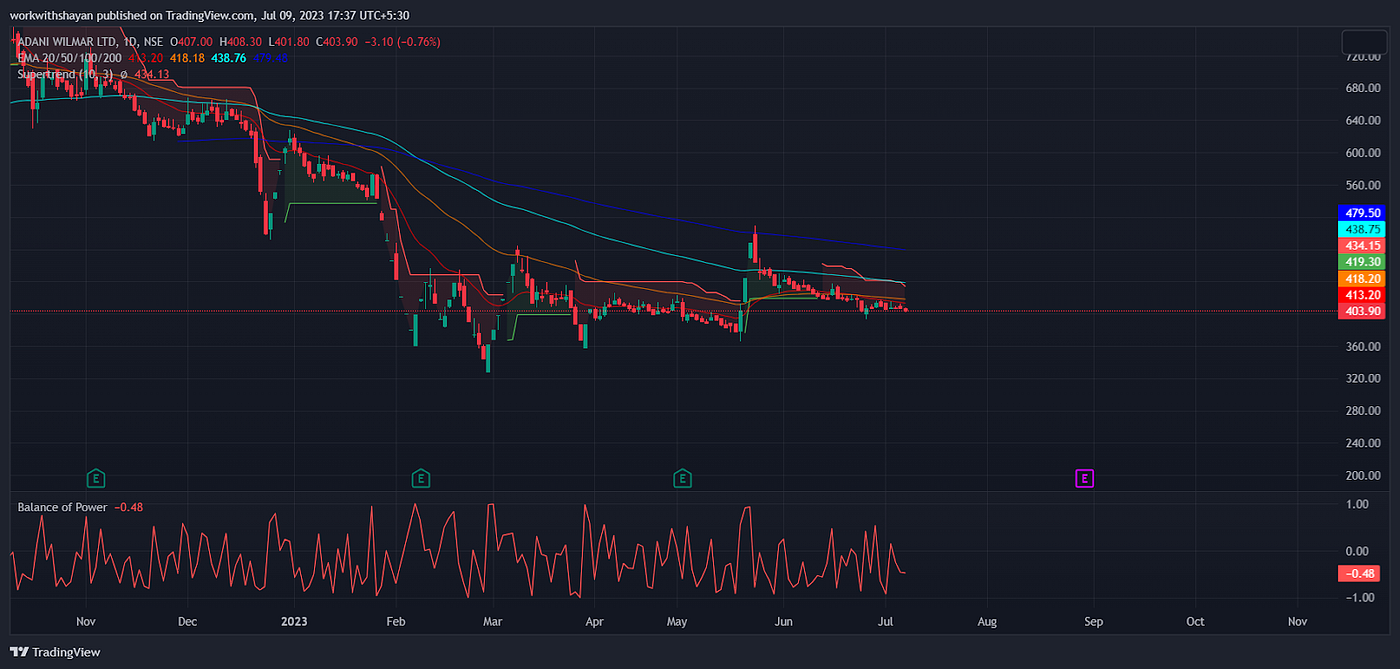Click the 360.00 price axis tick
Viewport: 1400px width, 669px height.
coord(1363,346)
